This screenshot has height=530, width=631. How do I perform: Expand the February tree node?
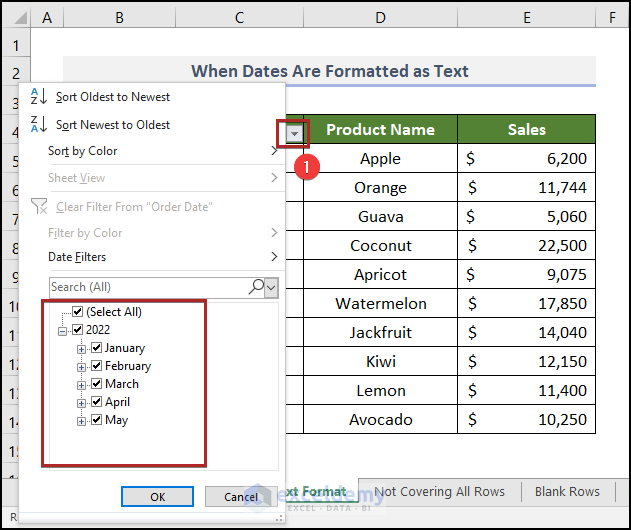82,366
